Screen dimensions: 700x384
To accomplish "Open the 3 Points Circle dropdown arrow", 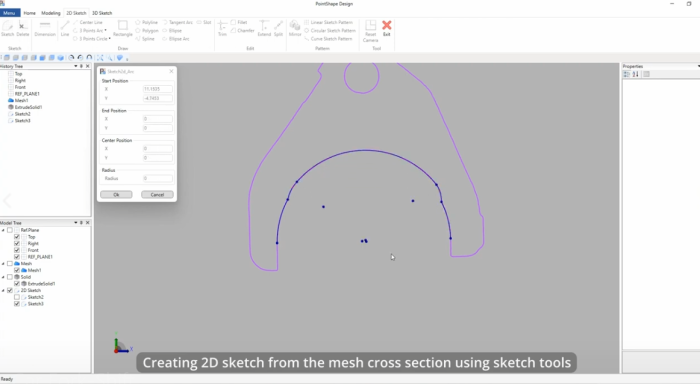I will click(x=110, y=39).
